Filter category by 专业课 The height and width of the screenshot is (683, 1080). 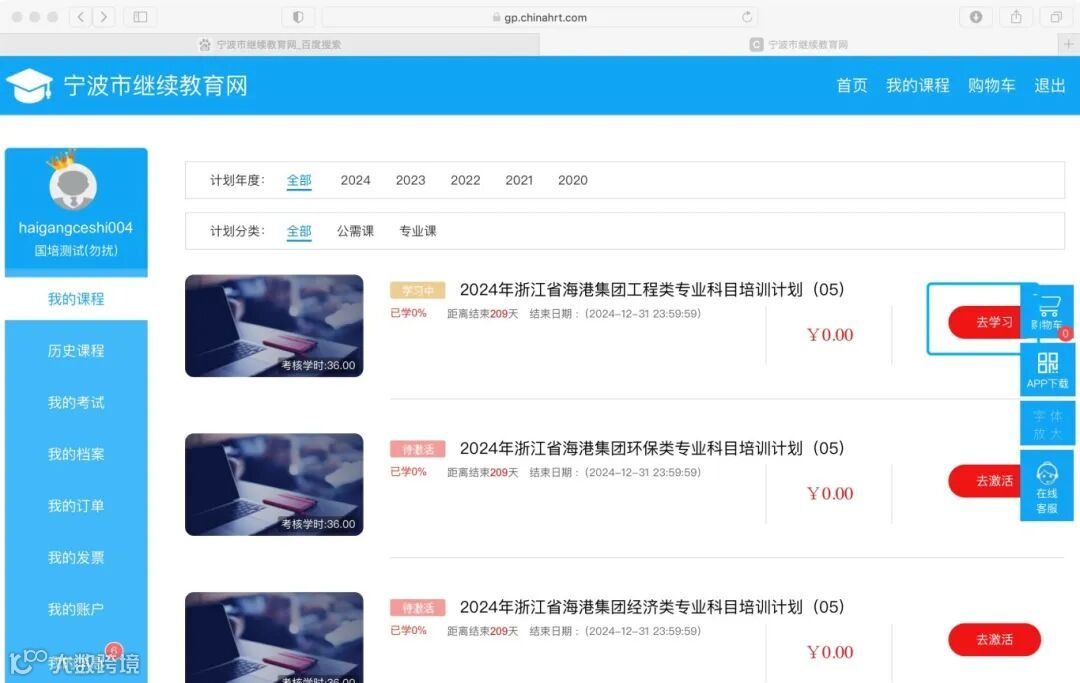coord(417,231)
